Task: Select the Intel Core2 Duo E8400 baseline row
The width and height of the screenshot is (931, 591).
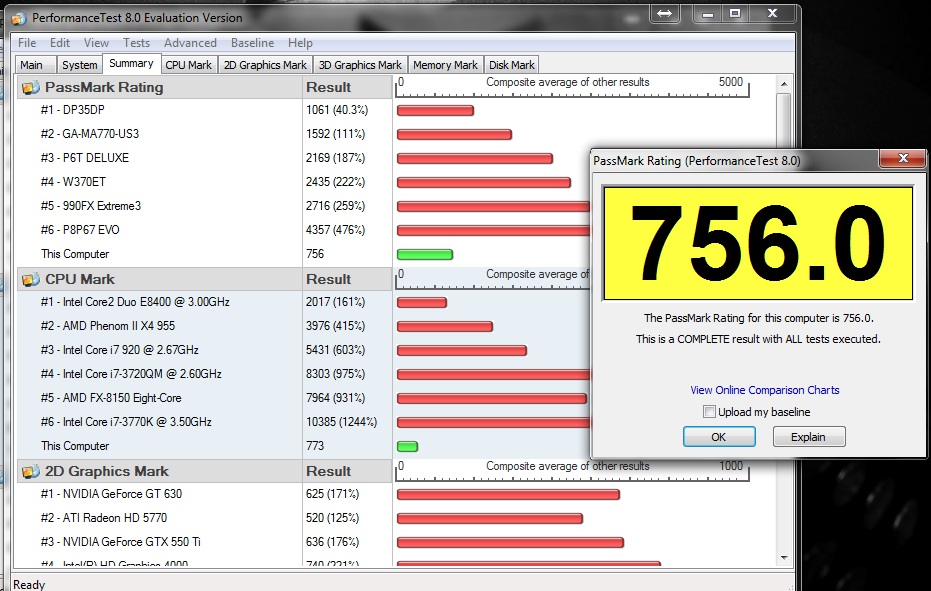Action: (x=132, y=302)
